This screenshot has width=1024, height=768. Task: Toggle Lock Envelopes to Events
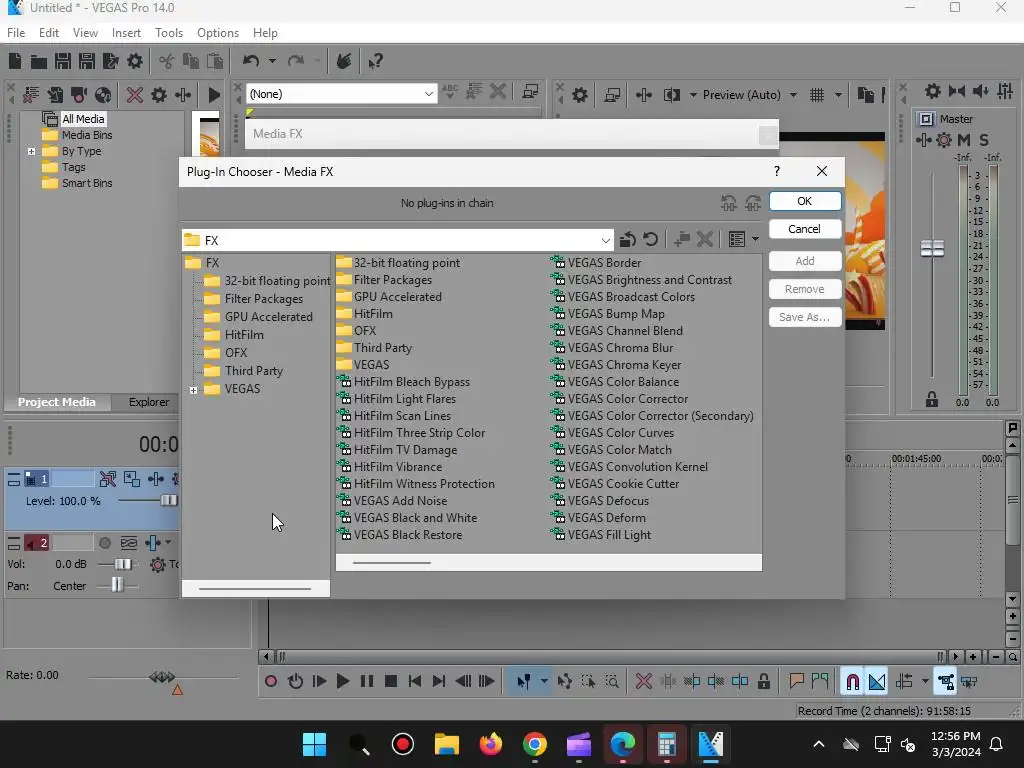click(x=946, y=682)
